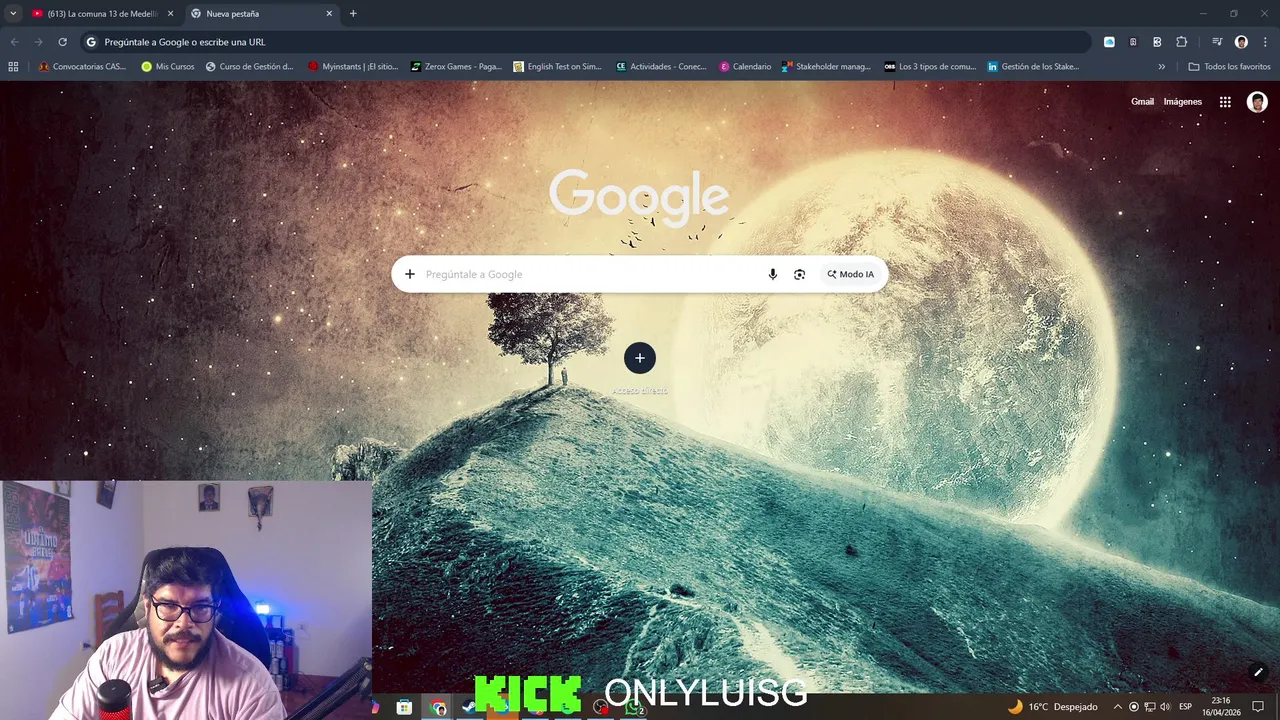Open Google account avatar on page
The image size is (1280, 720).
[x=1257, y=102]
